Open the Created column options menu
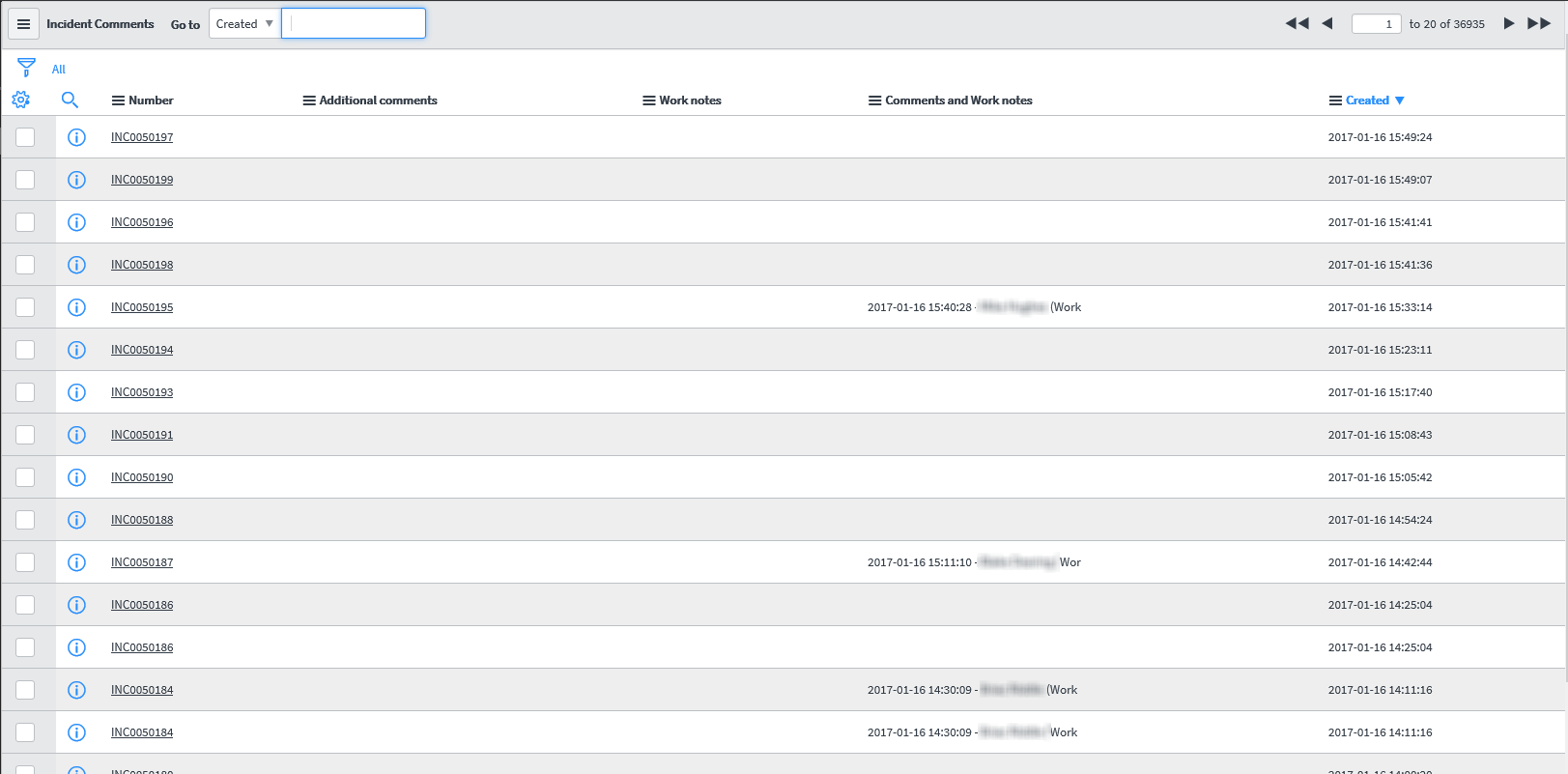The height and width of the screenshot is (774, 1568). click(x=1335, y=100)
